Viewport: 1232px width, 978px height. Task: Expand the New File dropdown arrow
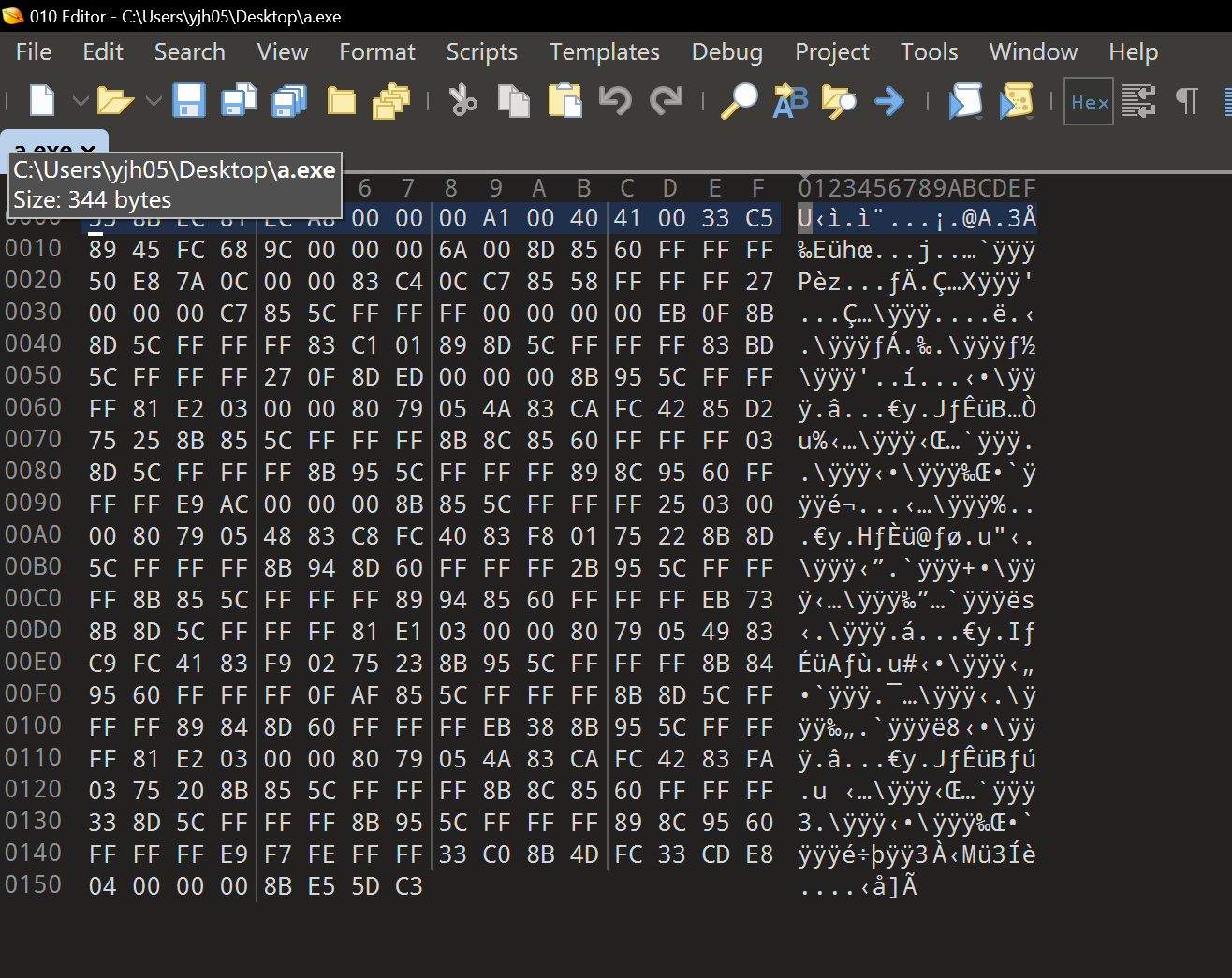pos(80,100)
